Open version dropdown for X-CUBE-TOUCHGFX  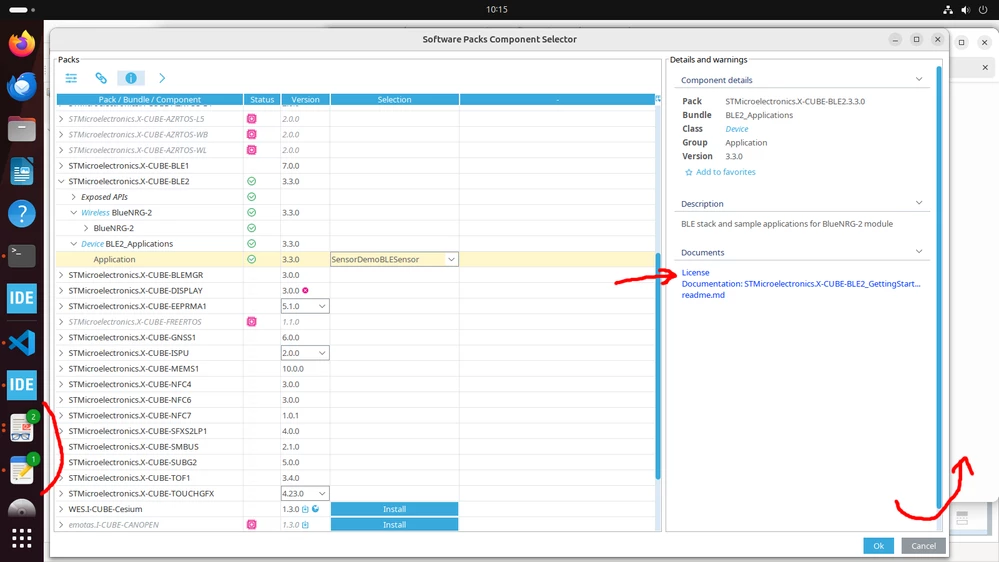pyautogui.click(x=305, y=494)
